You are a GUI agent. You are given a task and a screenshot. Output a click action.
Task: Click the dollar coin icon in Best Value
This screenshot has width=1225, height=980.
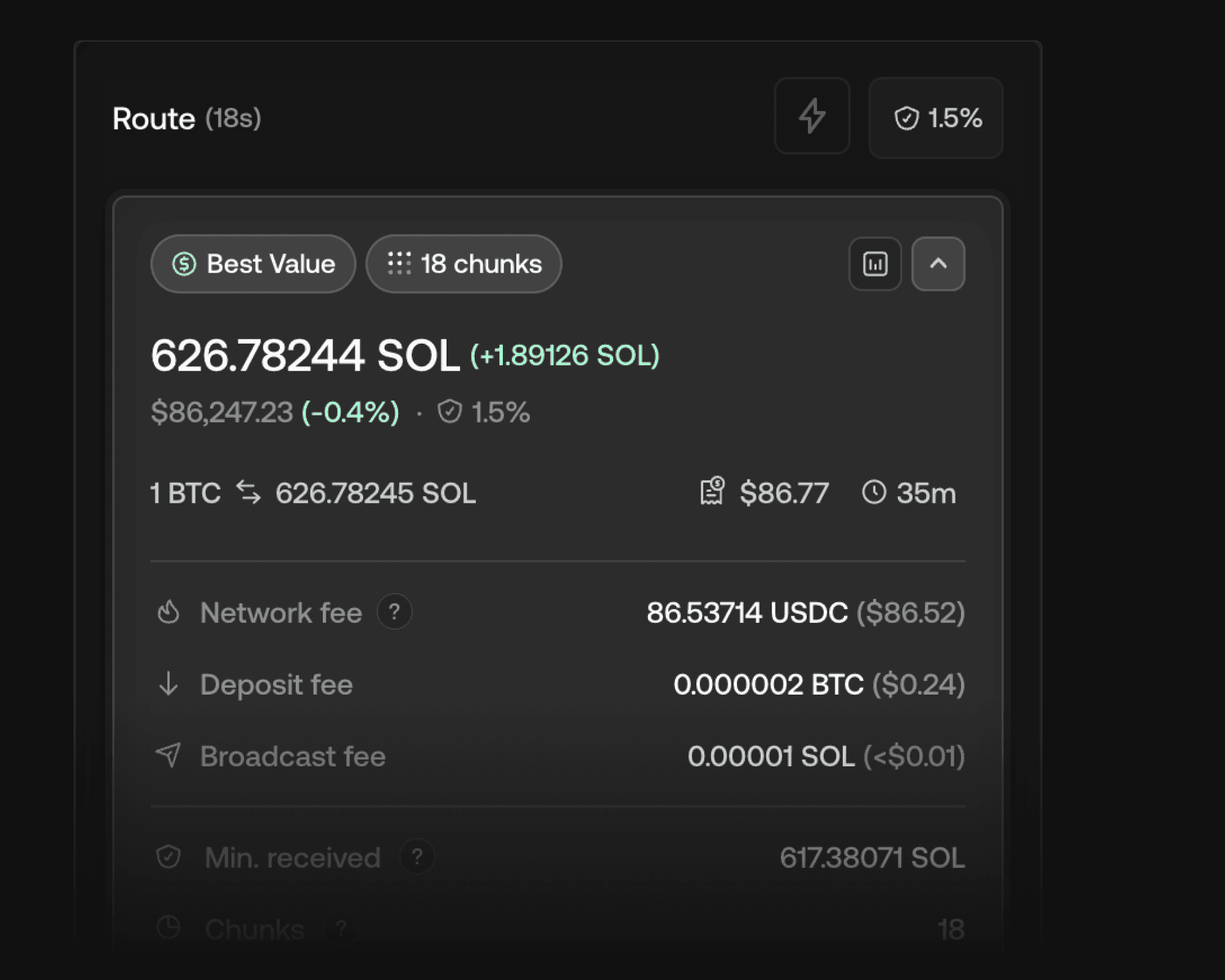[184, 264]
